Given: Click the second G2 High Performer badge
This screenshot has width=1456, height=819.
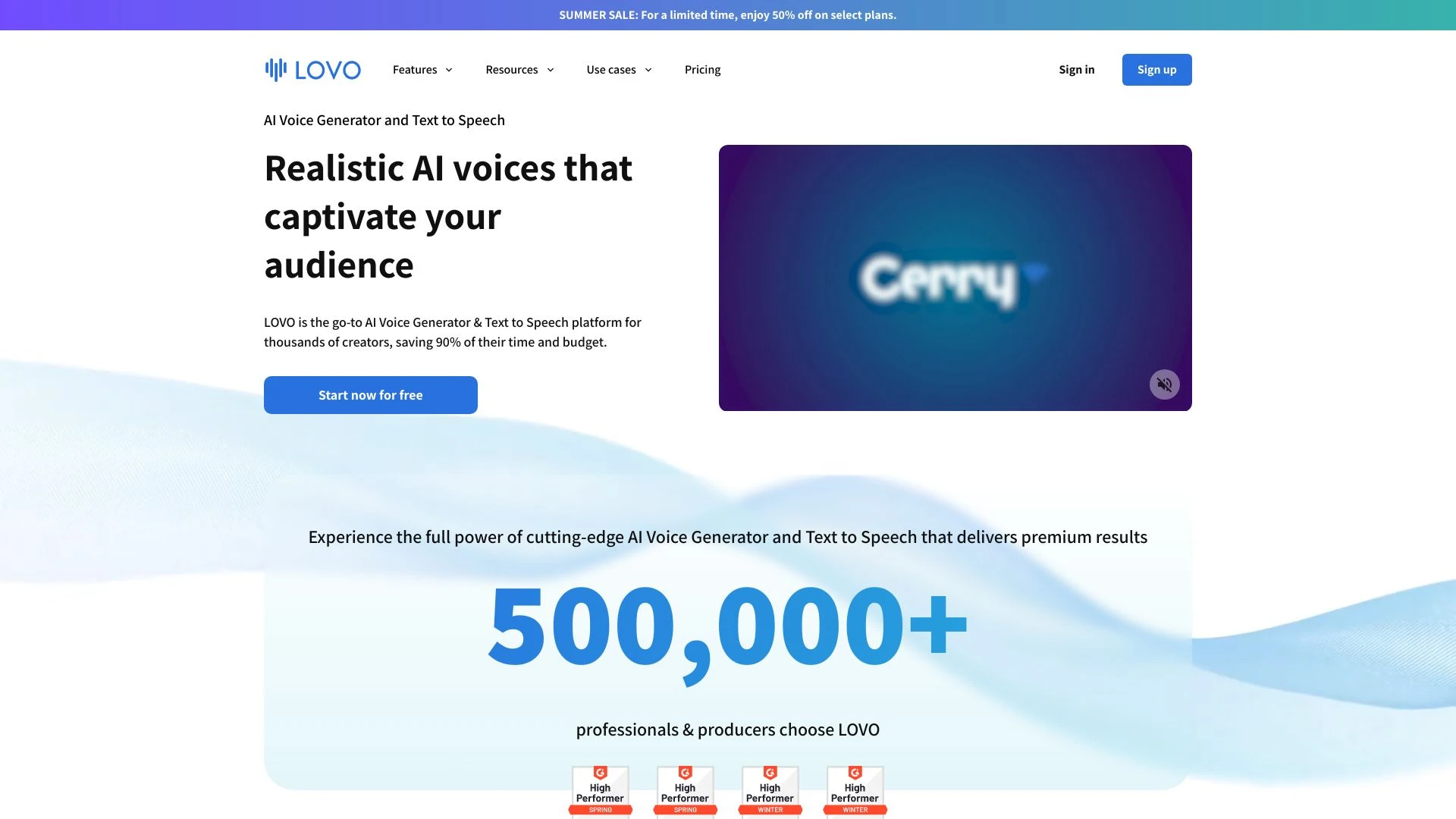Looking at the screenshot, I should click(685, 791).
